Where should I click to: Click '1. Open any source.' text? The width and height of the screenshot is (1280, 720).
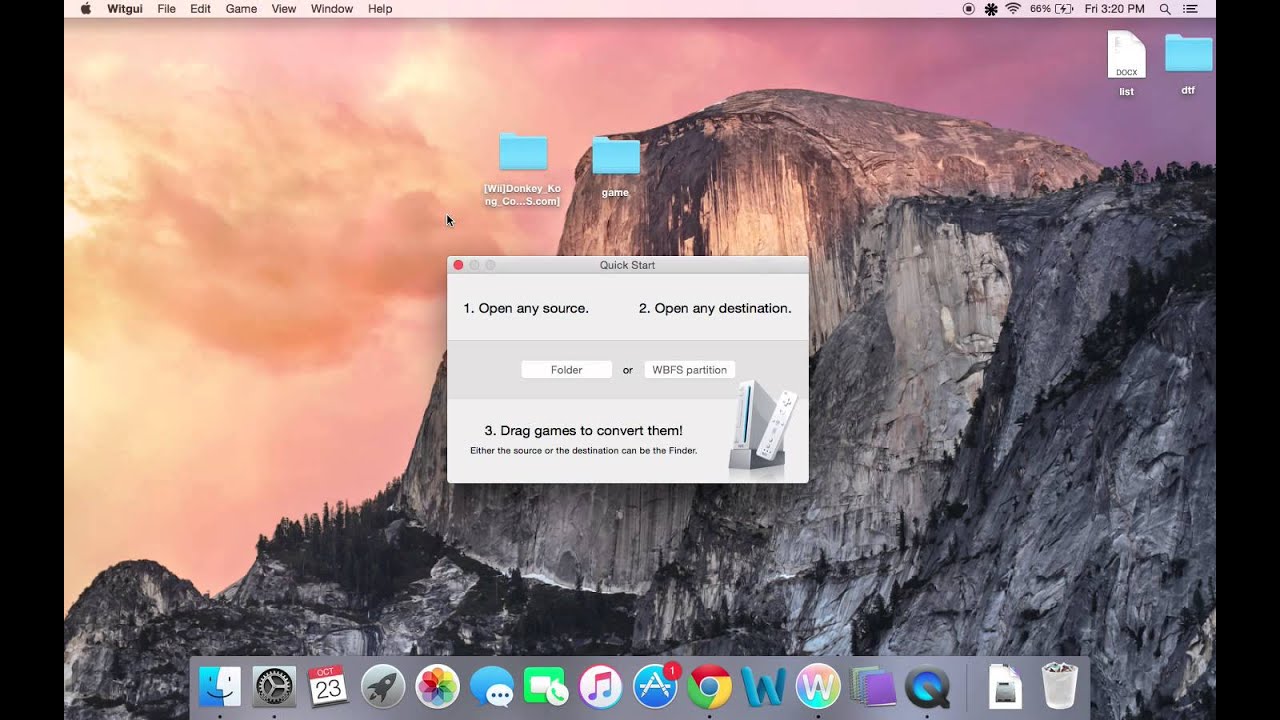[526, 308]
